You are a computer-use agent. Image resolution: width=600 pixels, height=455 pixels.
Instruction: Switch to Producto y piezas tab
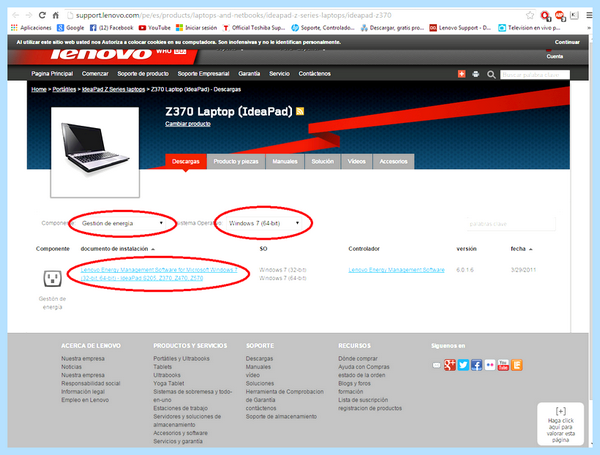point(236,161)
